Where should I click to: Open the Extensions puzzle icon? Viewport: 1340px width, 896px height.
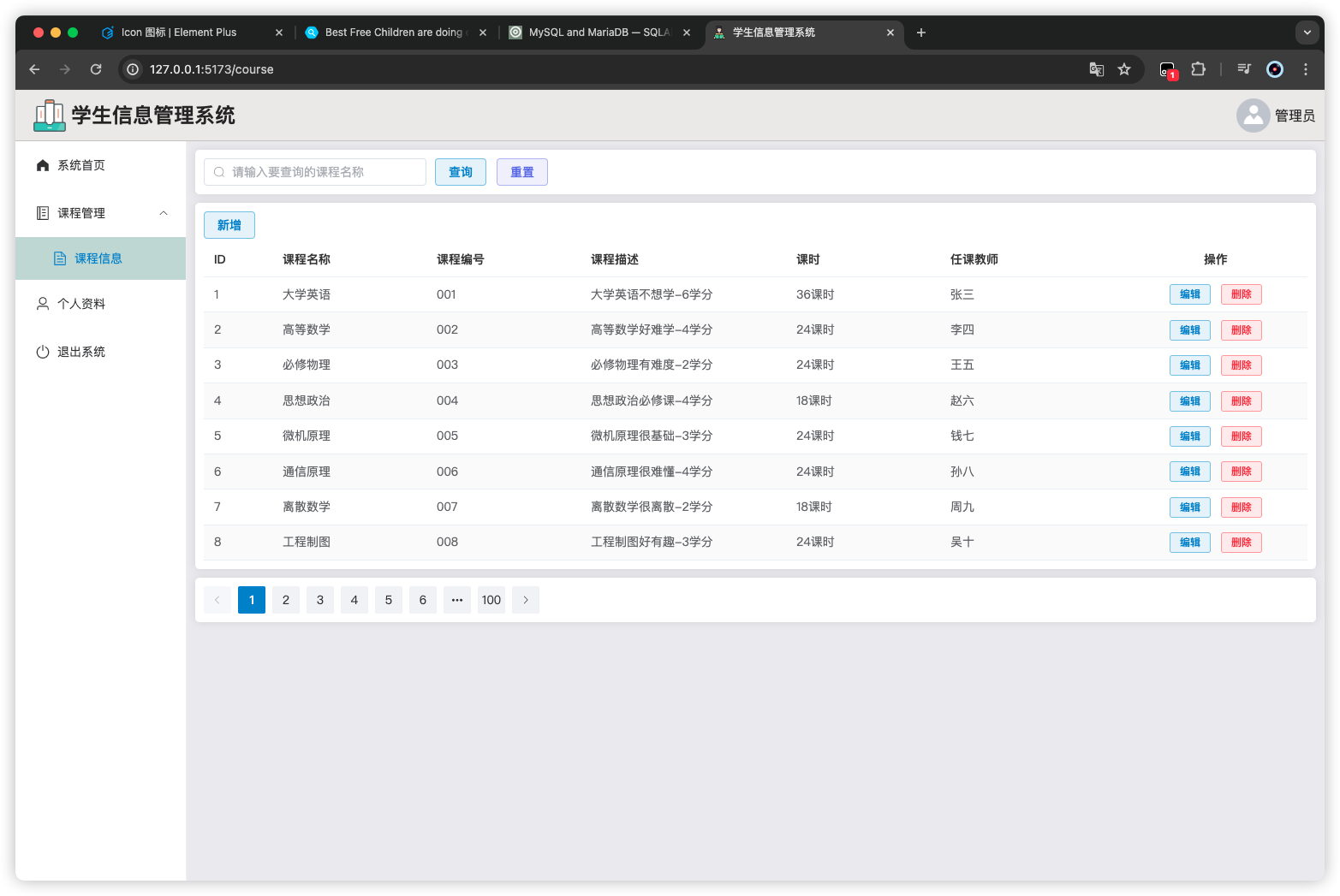pos(1199,69)
